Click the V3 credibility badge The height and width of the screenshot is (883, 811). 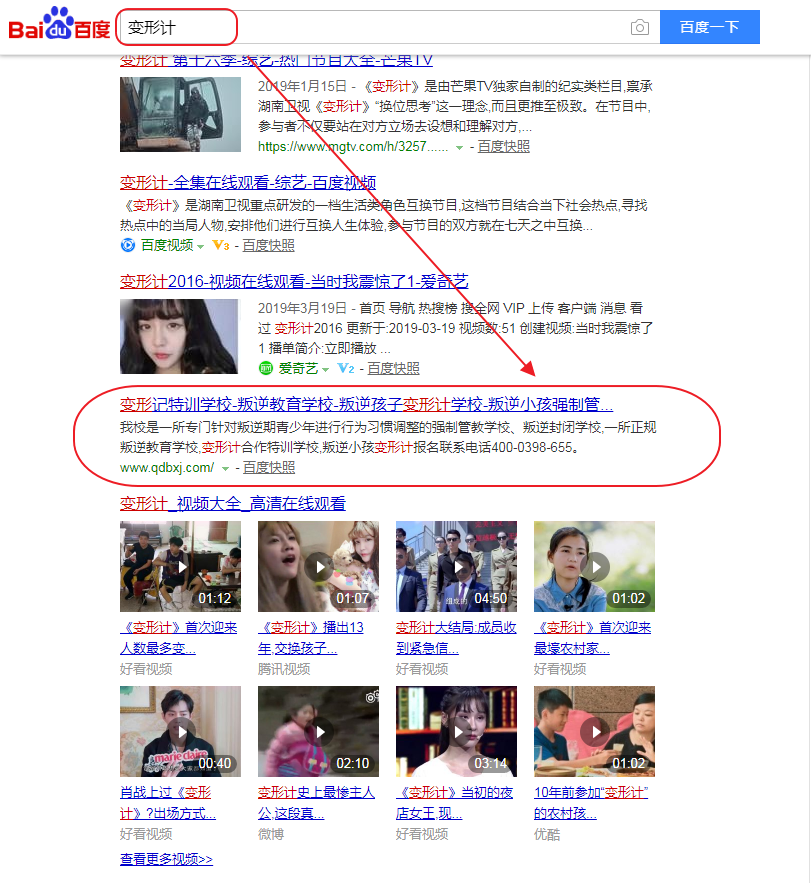tap(220, 246)
